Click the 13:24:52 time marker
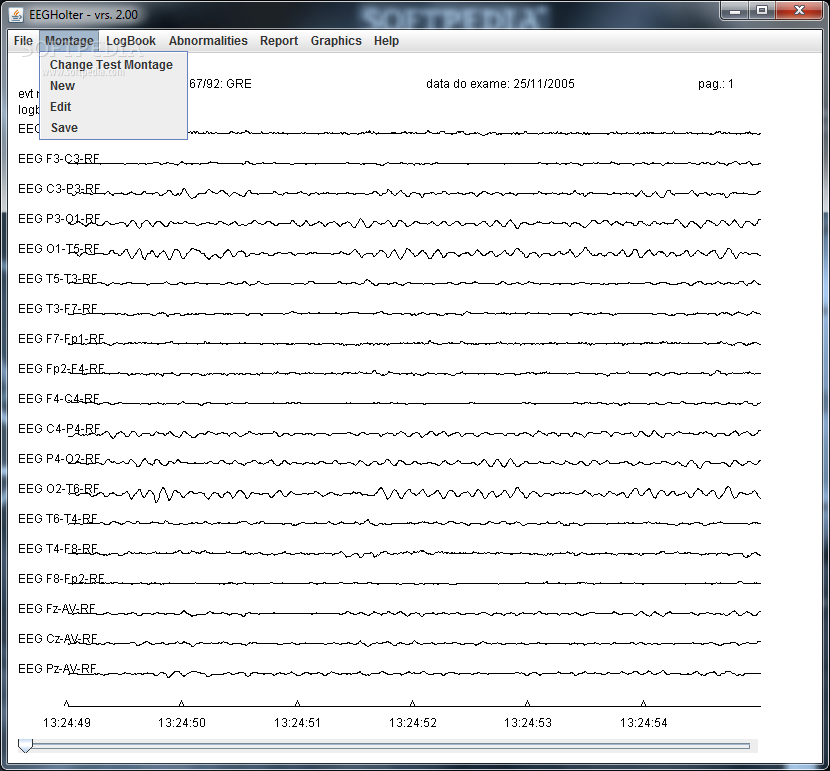830x771 pixels. point(413,722)
